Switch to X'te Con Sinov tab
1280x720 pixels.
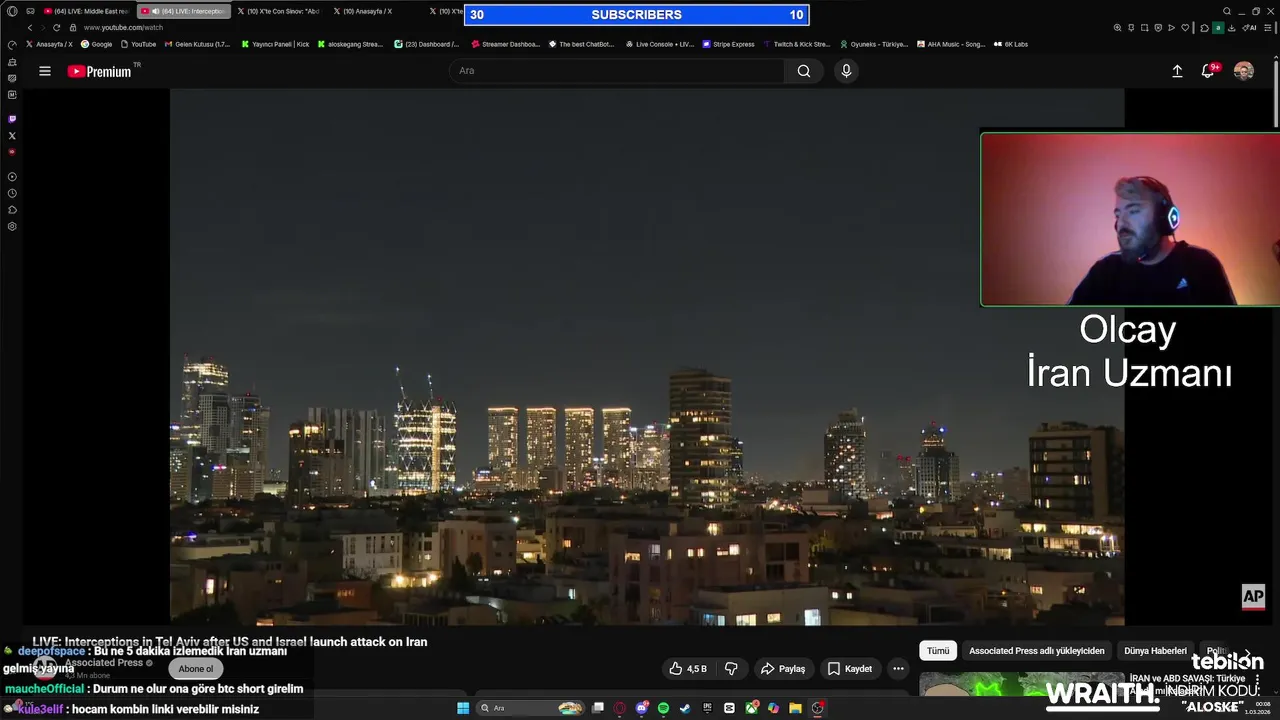(280, 12)
